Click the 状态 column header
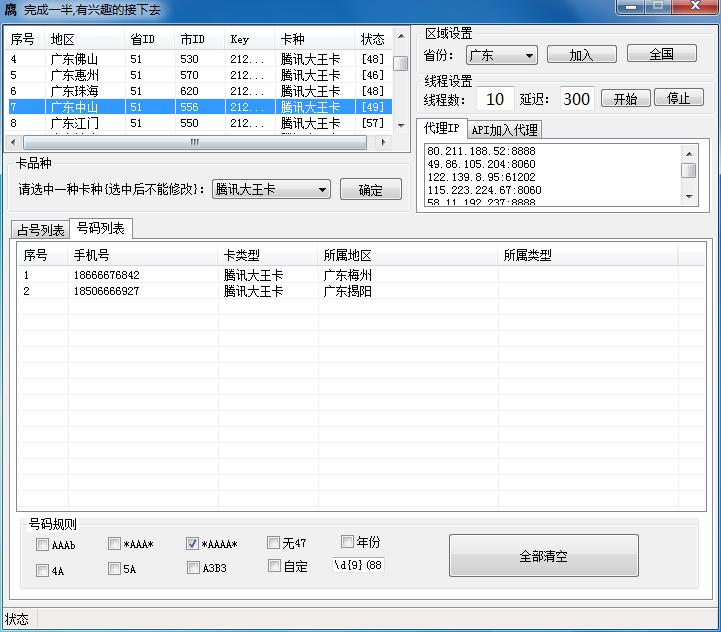The image size is (721, 632). pyautogui.click(x=373, y=40)
